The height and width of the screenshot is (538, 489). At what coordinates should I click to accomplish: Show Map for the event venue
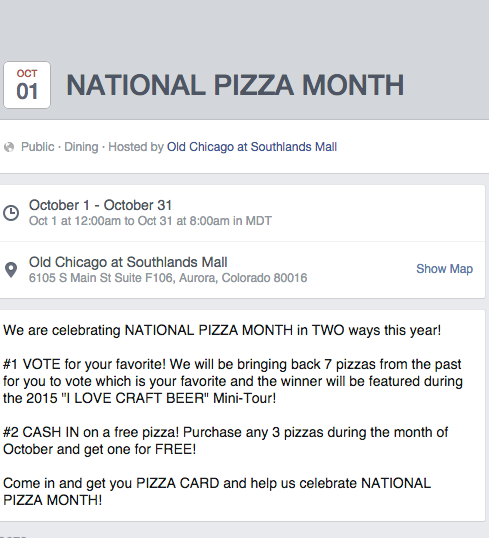pyautogui.click(x=444, y=269)
